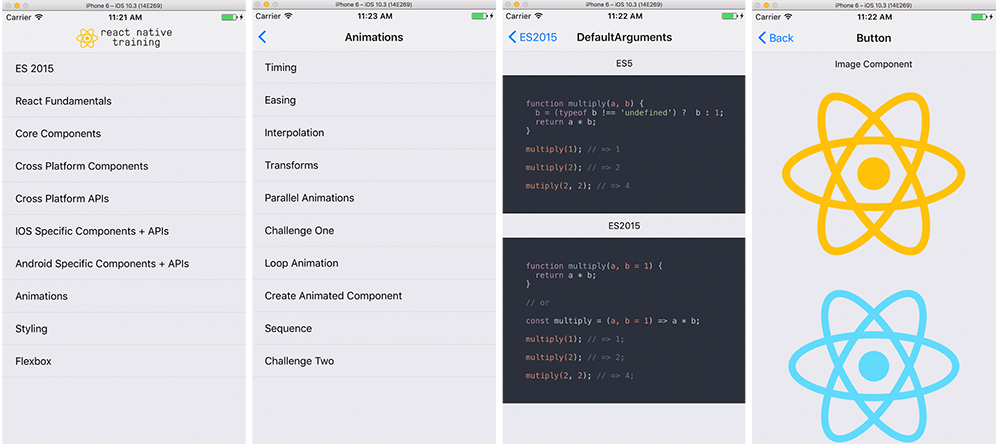Open React Fundamentals section

[x=63, y=101]
